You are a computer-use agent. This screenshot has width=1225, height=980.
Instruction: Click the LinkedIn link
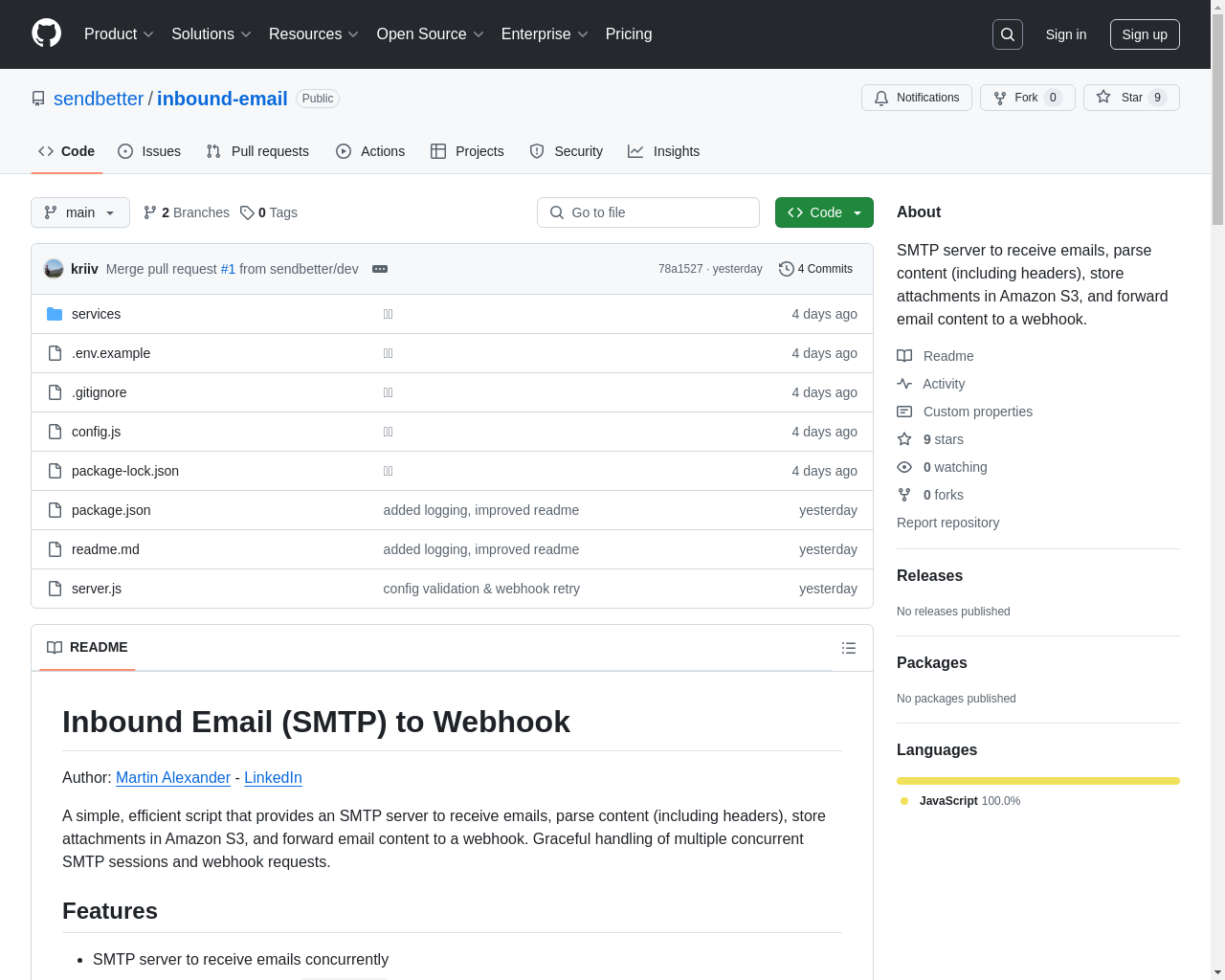tap(273, 777)
